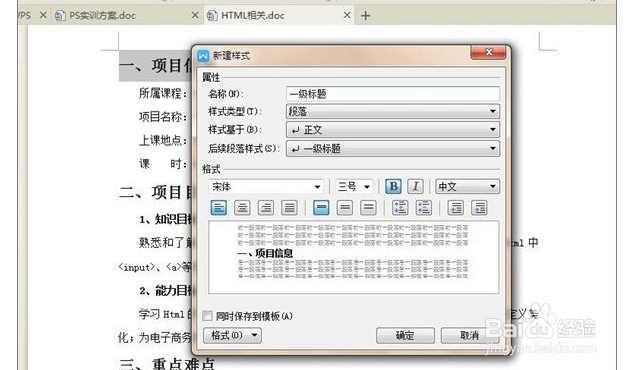The height and width of the screenshot is (370, 632).
Task: Expand the 格式(O) button menu
Action: coord(233,335)
